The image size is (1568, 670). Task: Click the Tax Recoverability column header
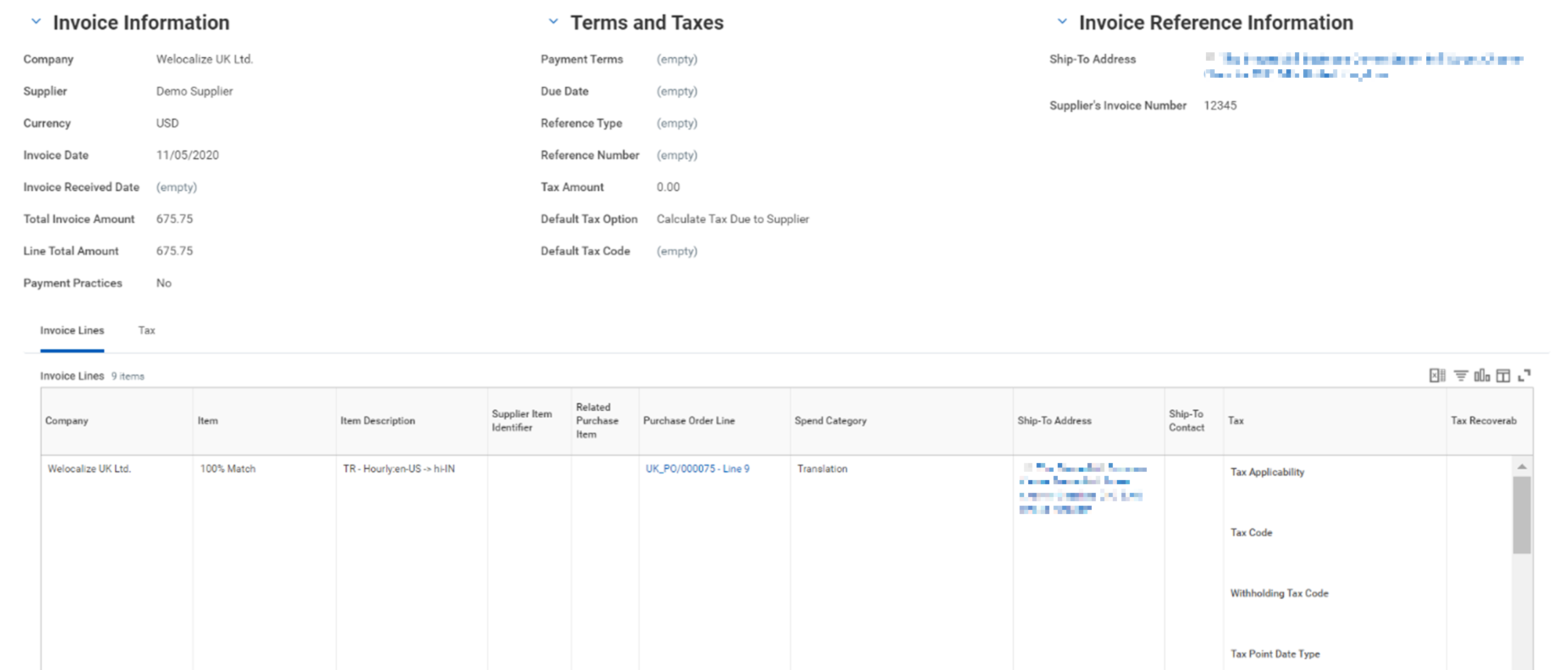tap(1485, 420)
